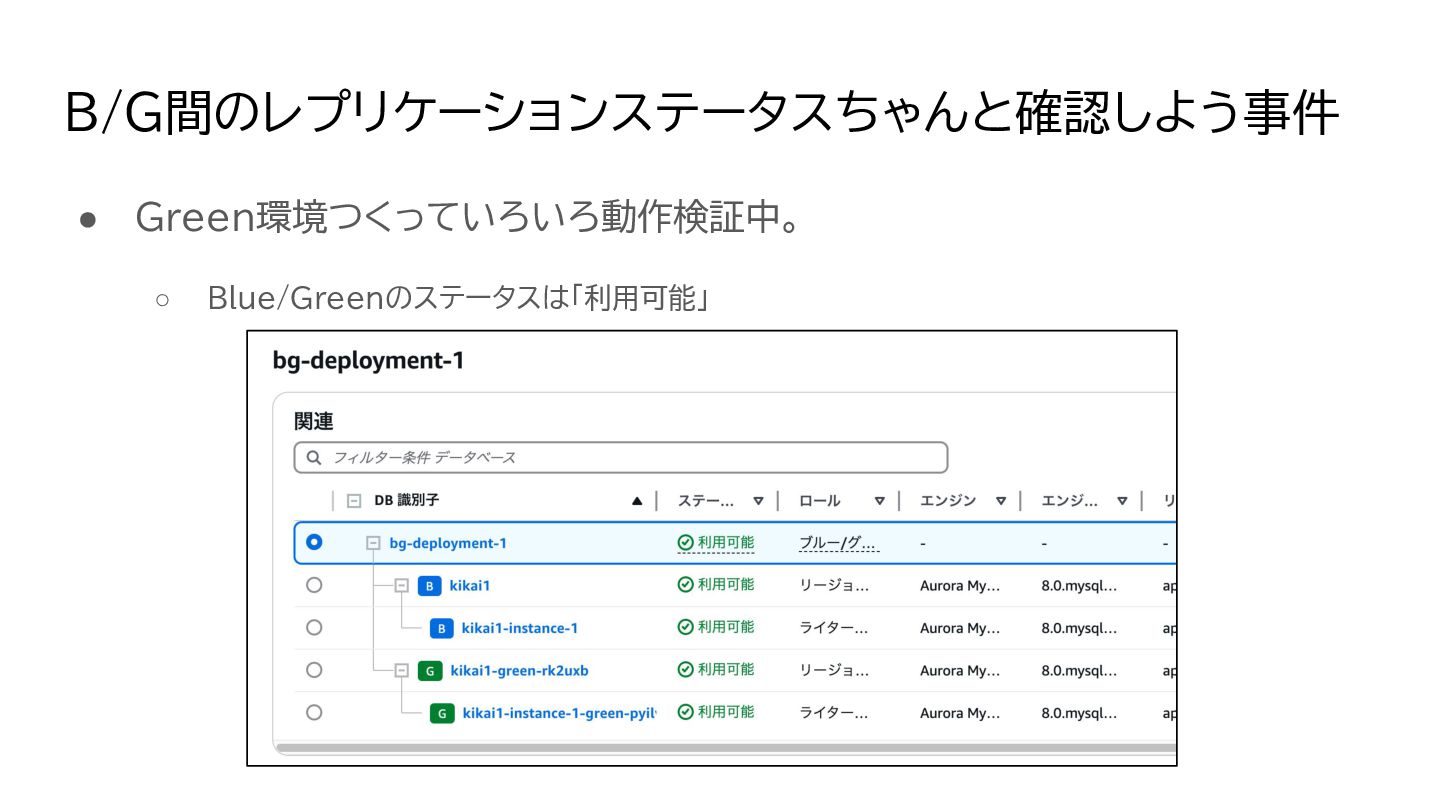
Task: Click the status check icon in the bg-deployment-1 row
Action: click(x=685, y=543)
